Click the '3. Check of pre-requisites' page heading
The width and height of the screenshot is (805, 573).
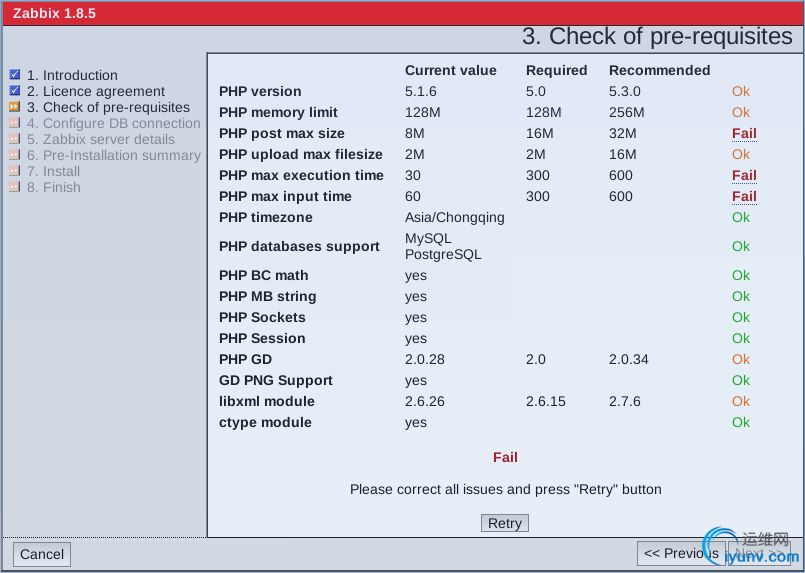[657, 36]
